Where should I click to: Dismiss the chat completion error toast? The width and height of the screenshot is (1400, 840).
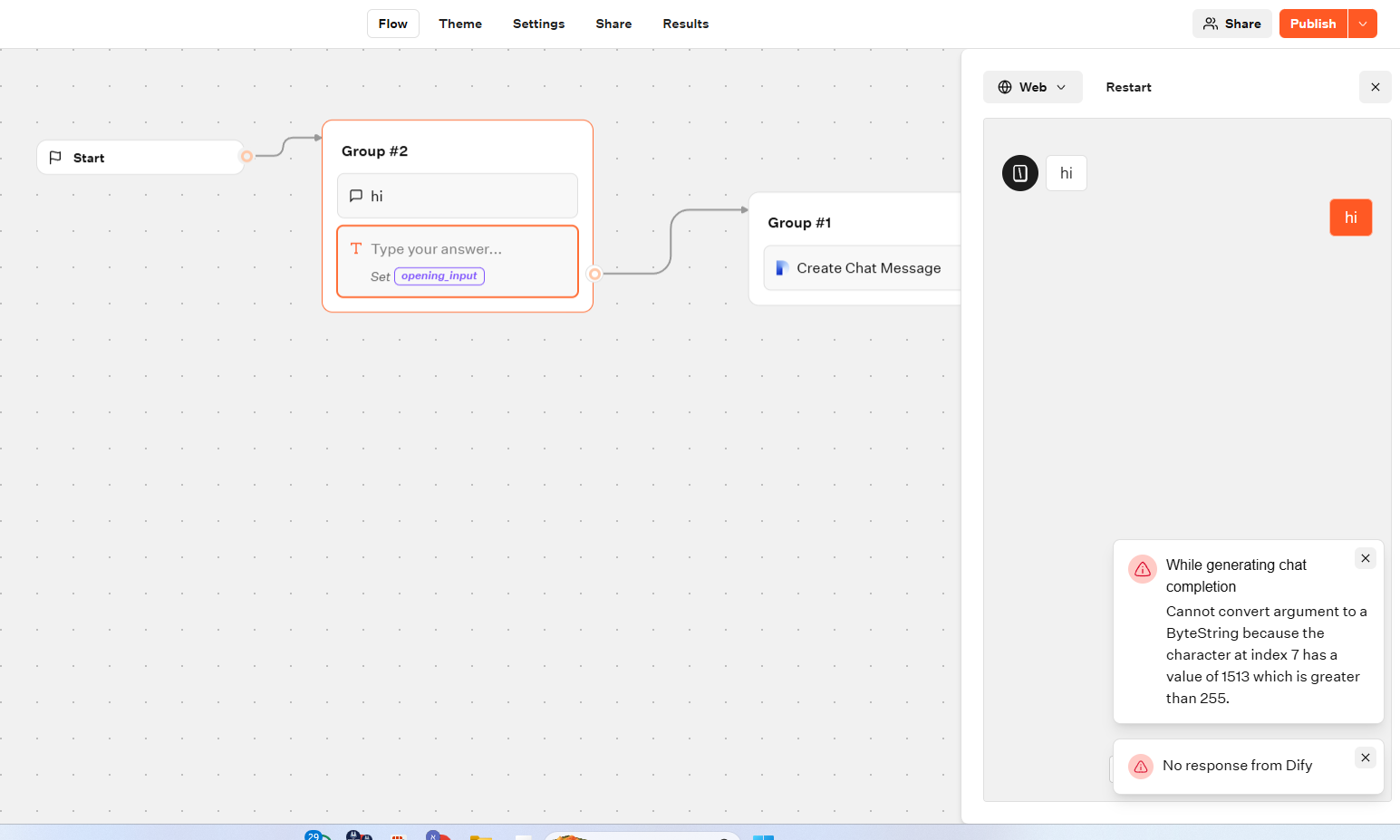click(x=1366, y=558)
